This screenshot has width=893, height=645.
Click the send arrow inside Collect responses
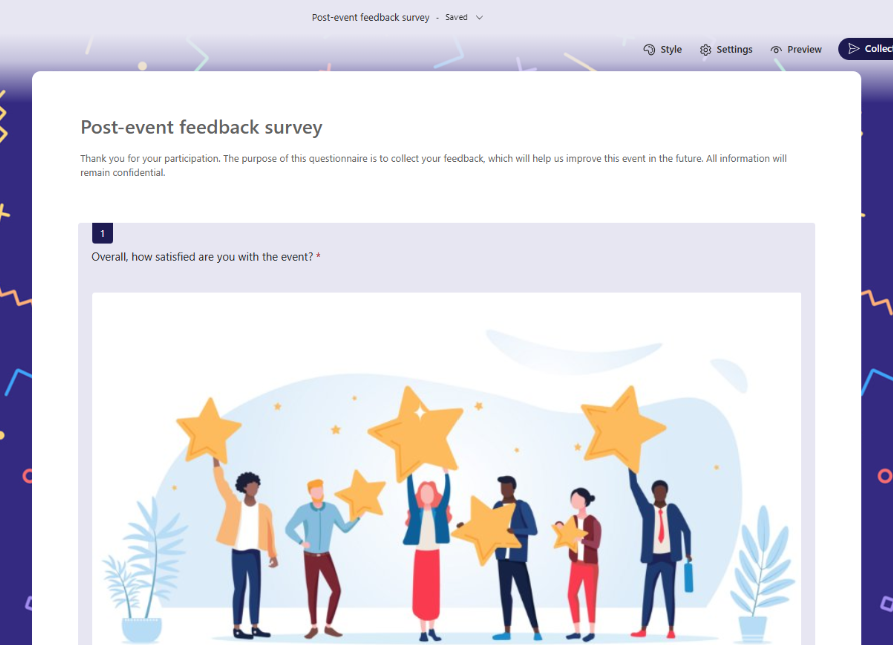pyautogui.click(x=854, y=47)
